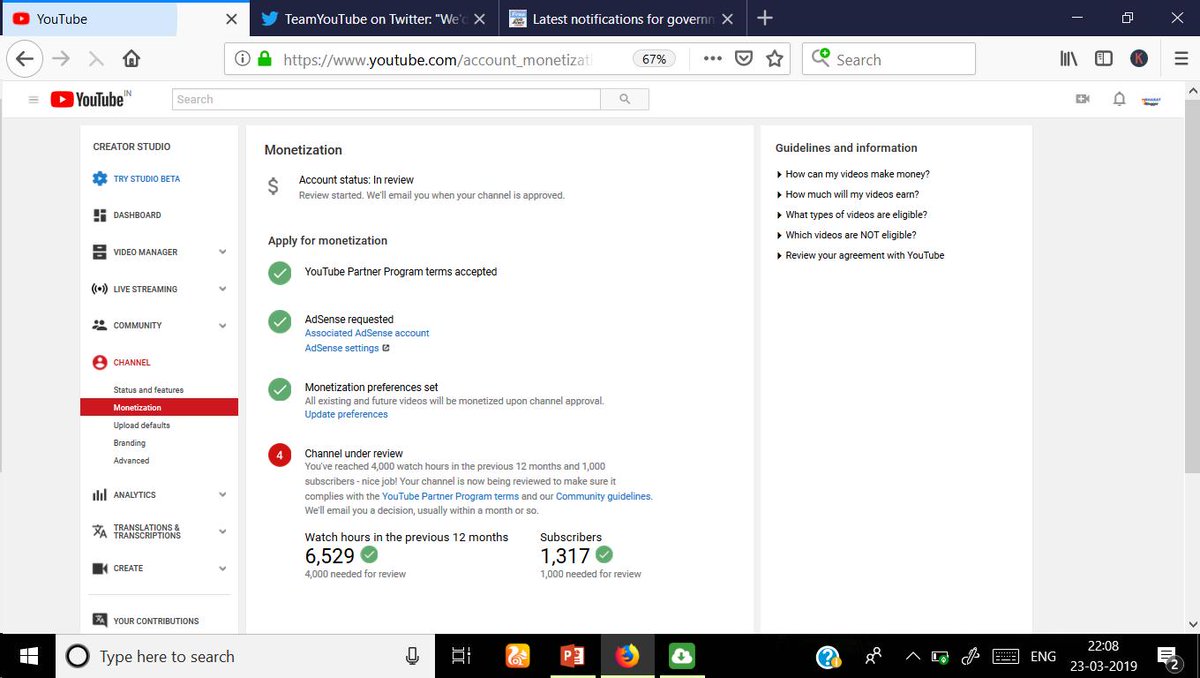Open YouTube Partner Program terms link
The image size is (1200, 678).
click(450, 496)
